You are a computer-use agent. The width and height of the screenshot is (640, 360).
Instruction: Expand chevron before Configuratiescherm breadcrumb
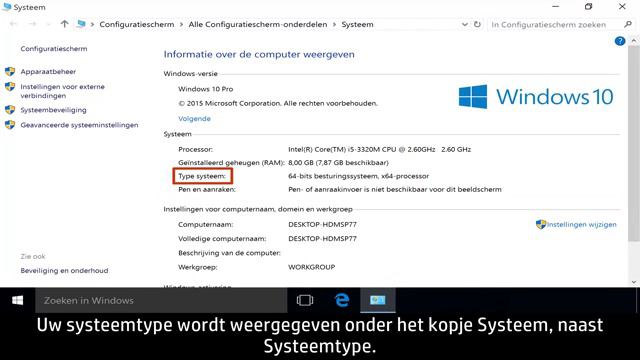pos(92,24)
